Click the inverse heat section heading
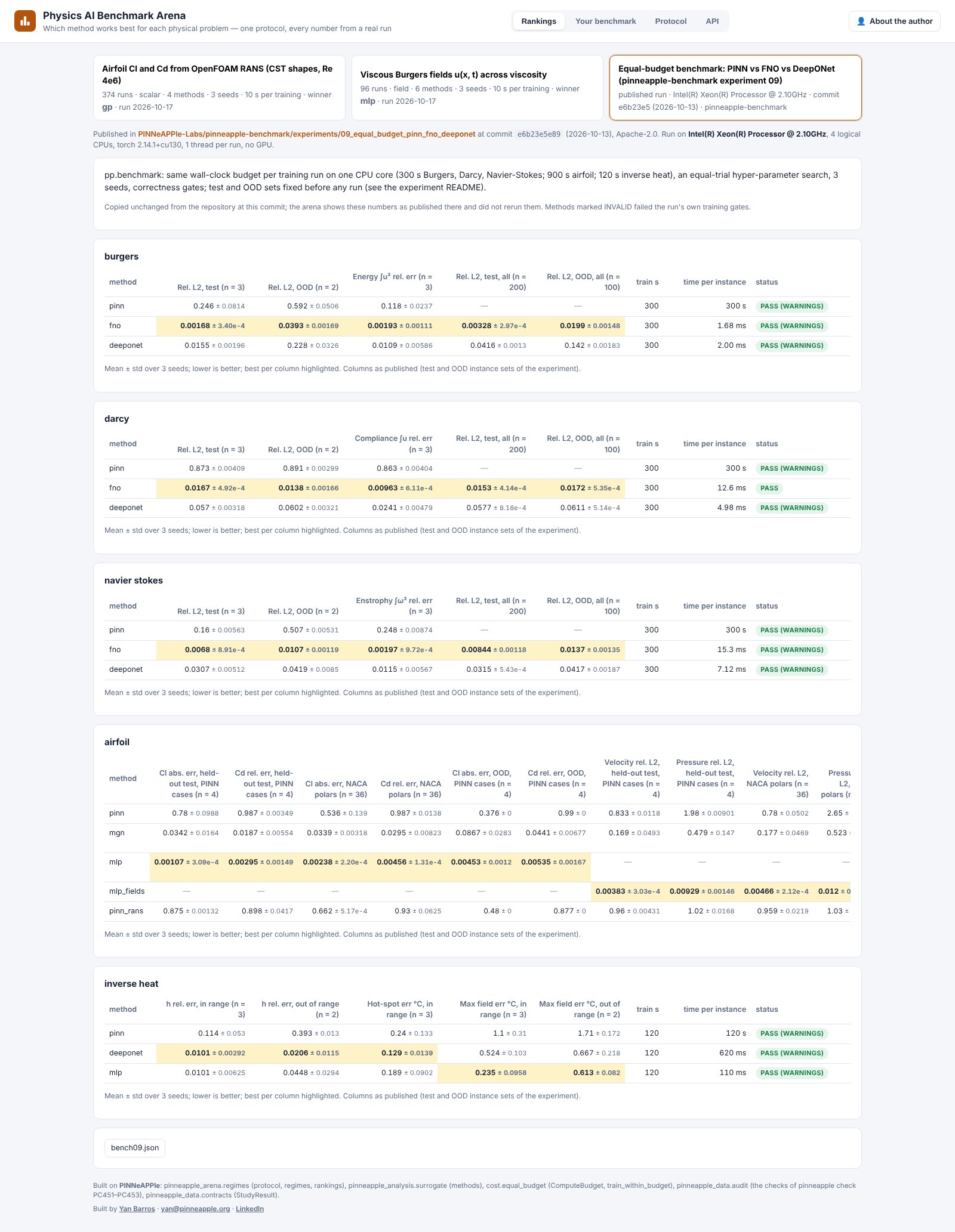 click(x=131, y=984)
